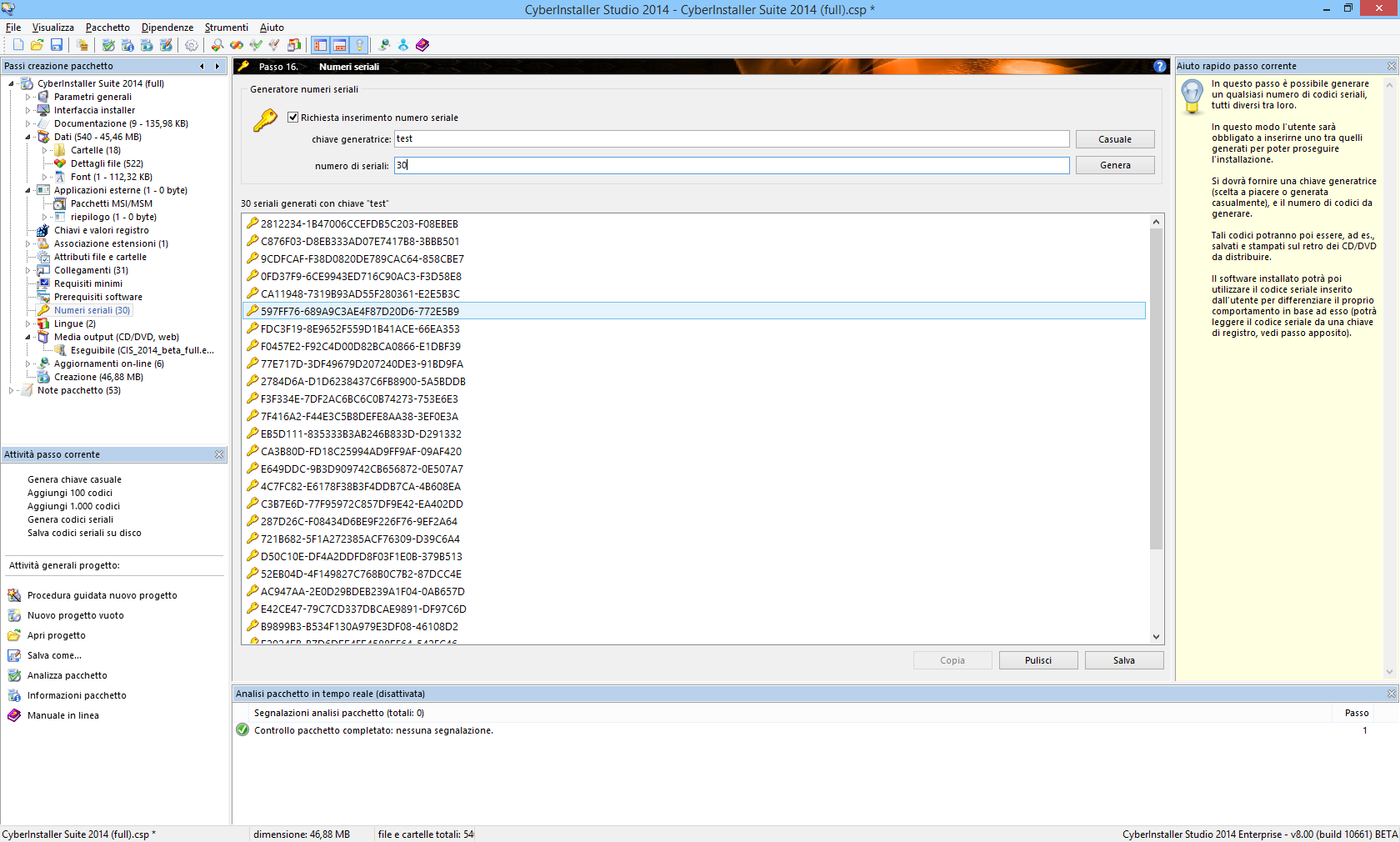Image resolution: width=1400 pixels, height=842 pixels.
Task: Collapse the Dati tree node
Action: click(27, 137)
